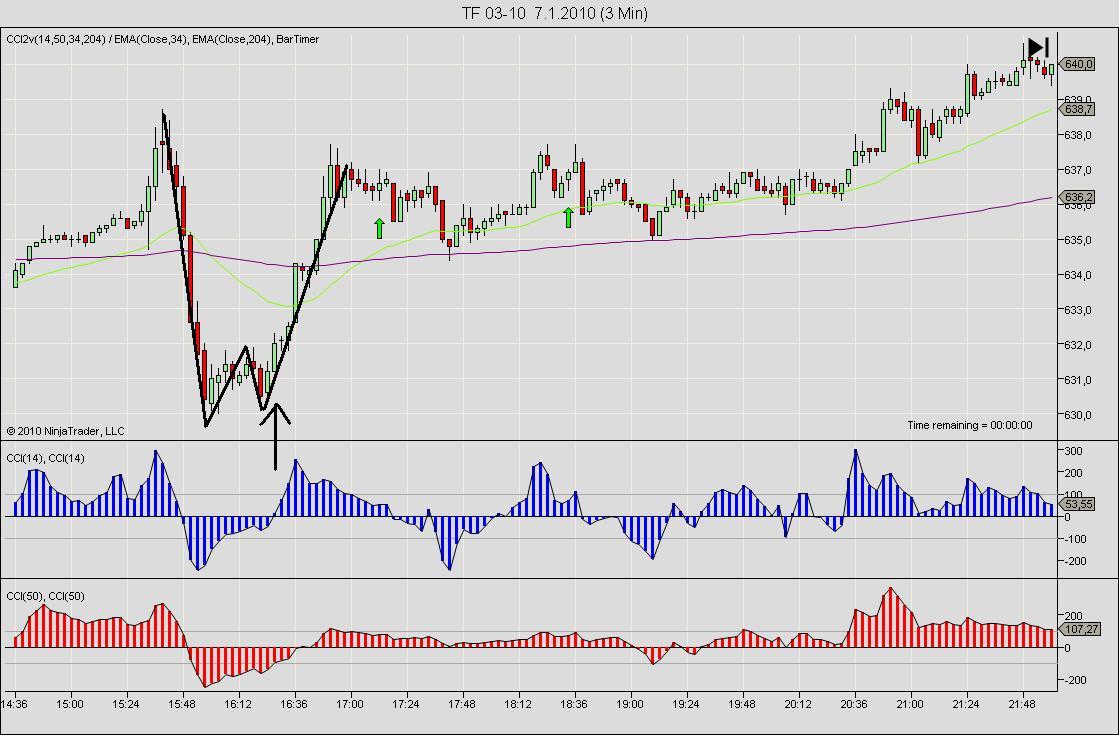The height and width of the screenshot is (735, 1119).
Task: Click the Time remaining = 00:00:00 text
Action: pos(969,425)
